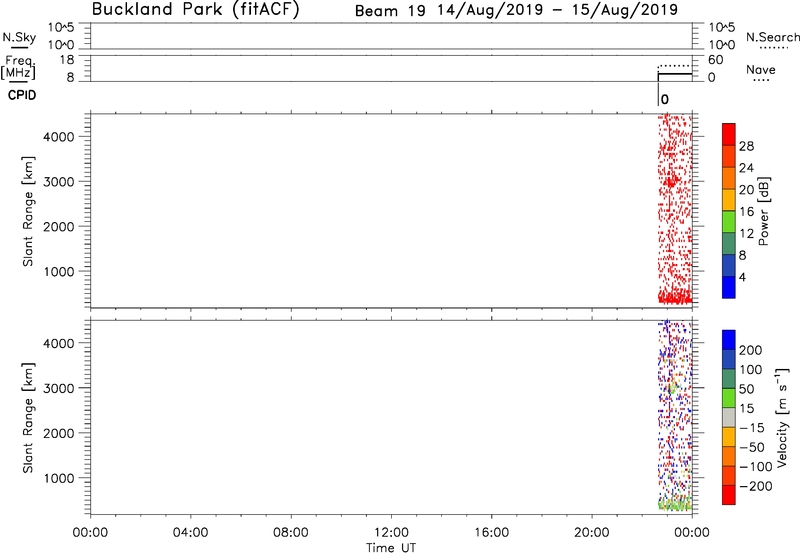Click the Slant Range label of the velocity panel
The height and width of the screenshot is (554, 800).
click(28, 418)
